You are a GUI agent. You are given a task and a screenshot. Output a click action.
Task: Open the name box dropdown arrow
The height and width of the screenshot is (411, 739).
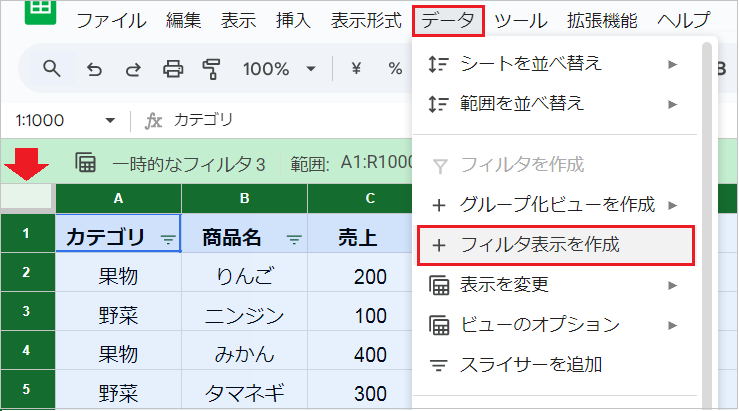pos(110,121)
